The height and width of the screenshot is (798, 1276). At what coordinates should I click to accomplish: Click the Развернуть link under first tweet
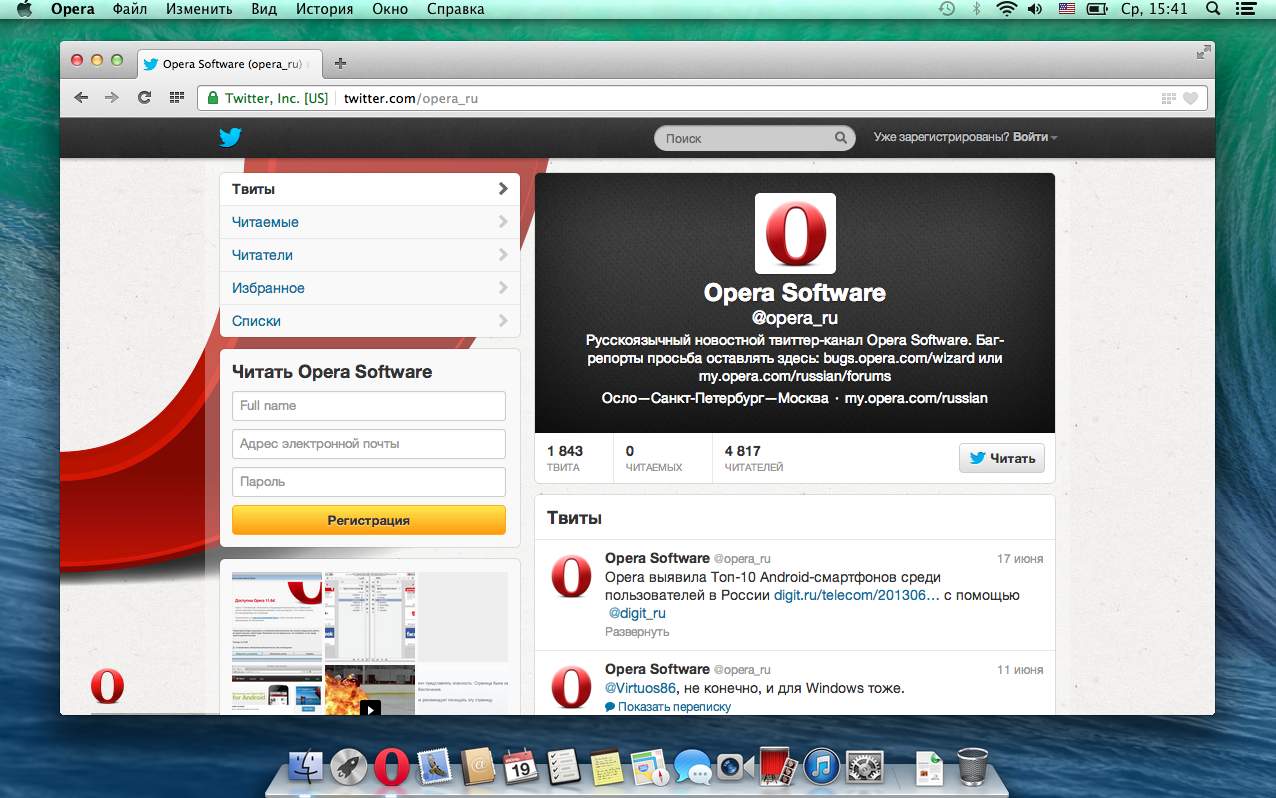pos(637,632)
